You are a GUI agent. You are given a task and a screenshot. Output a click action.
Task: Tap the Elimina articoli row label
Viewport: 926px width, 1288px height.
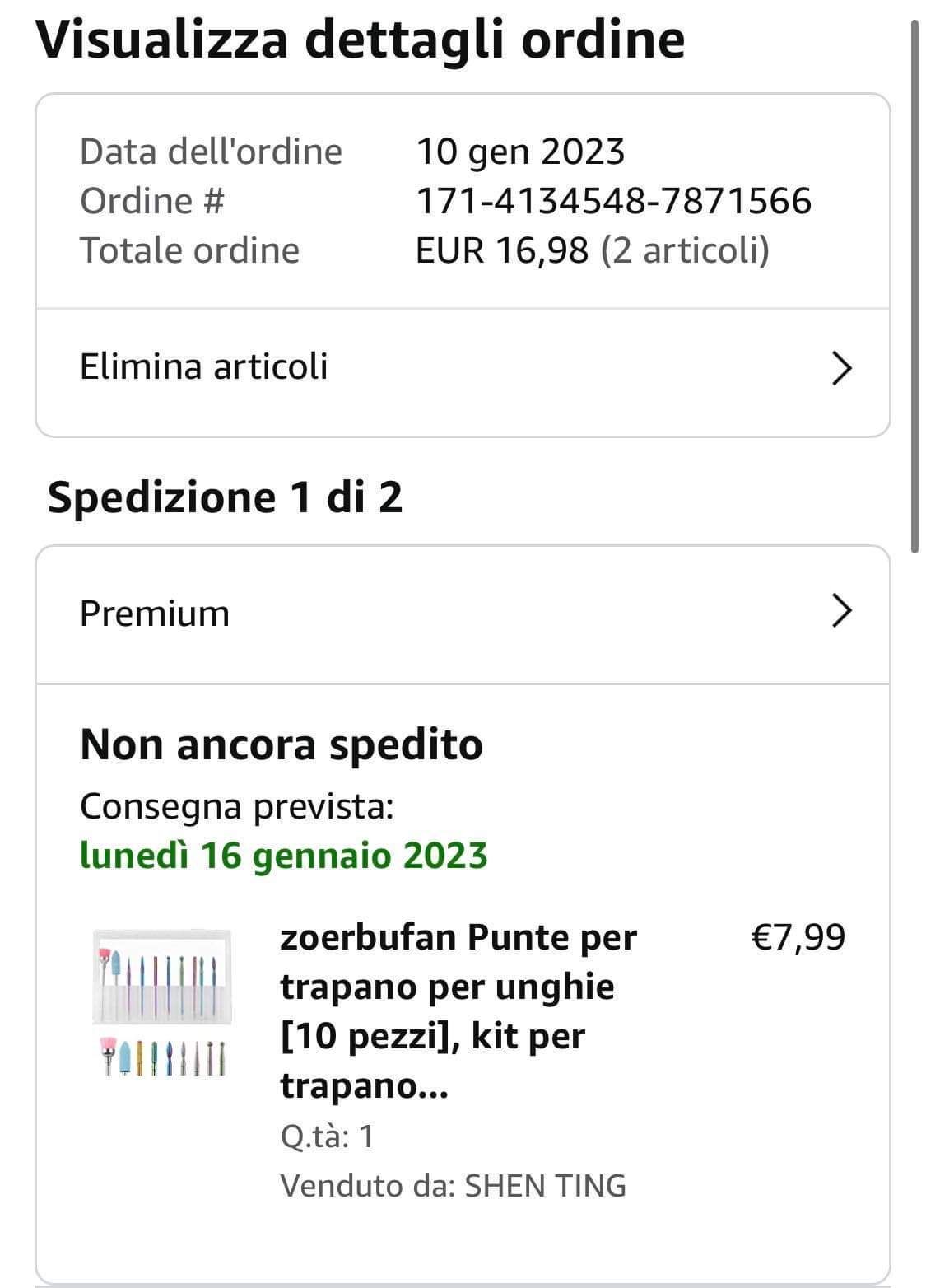[203, 366]
